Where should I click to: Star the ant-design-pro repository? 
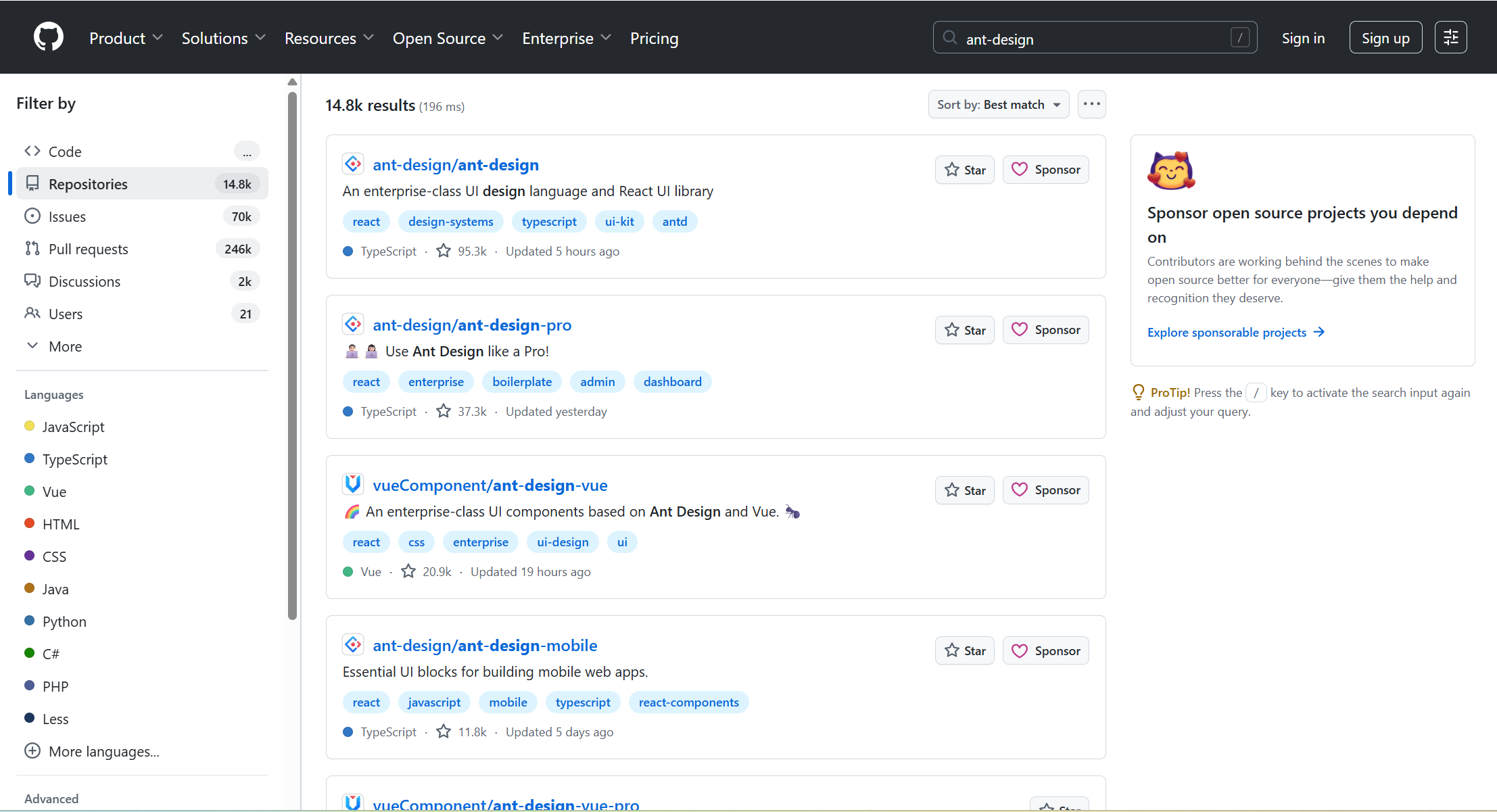click(965, 330)
